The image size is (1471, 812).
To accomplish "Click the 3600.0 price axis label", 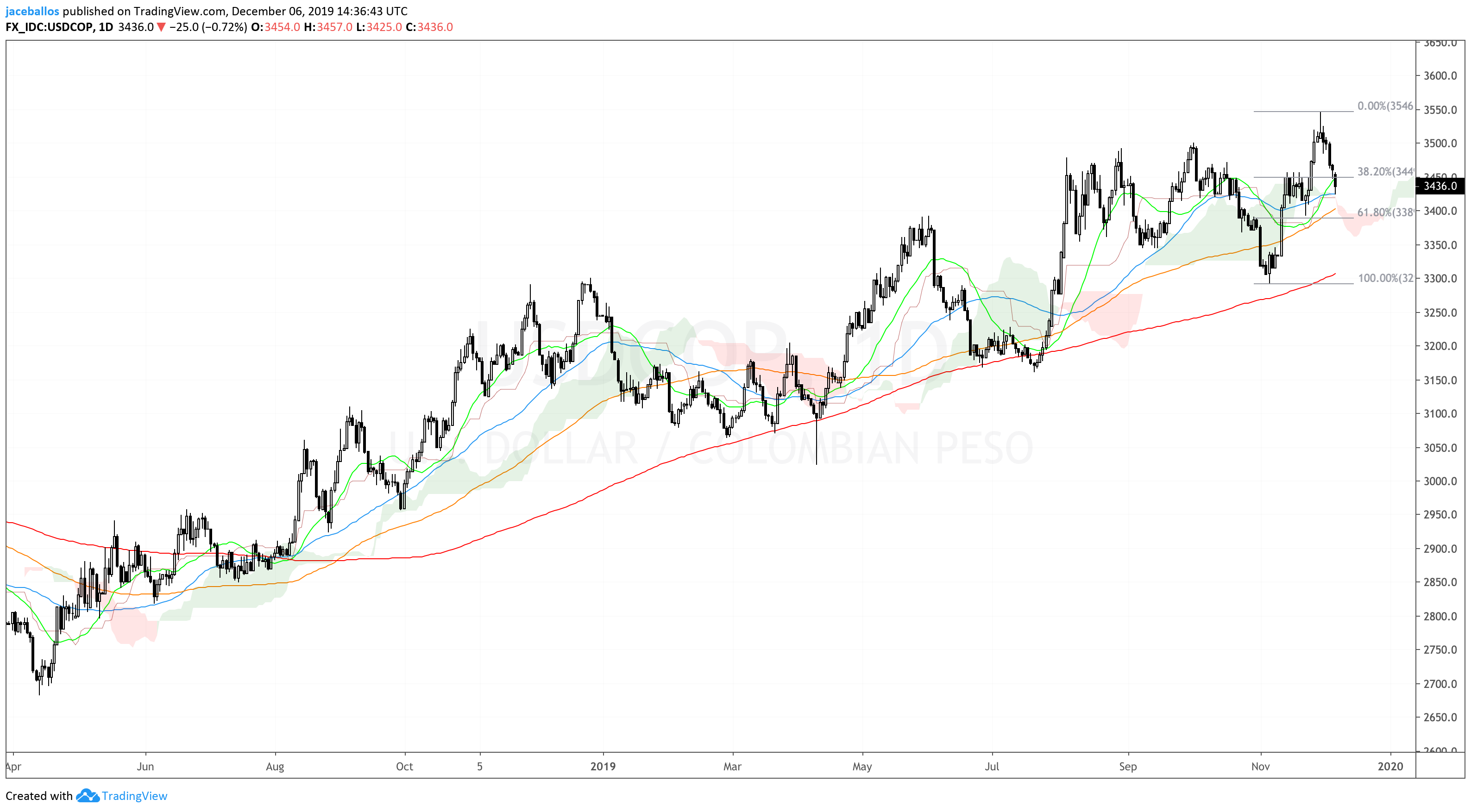I will tap(1440, 76).
